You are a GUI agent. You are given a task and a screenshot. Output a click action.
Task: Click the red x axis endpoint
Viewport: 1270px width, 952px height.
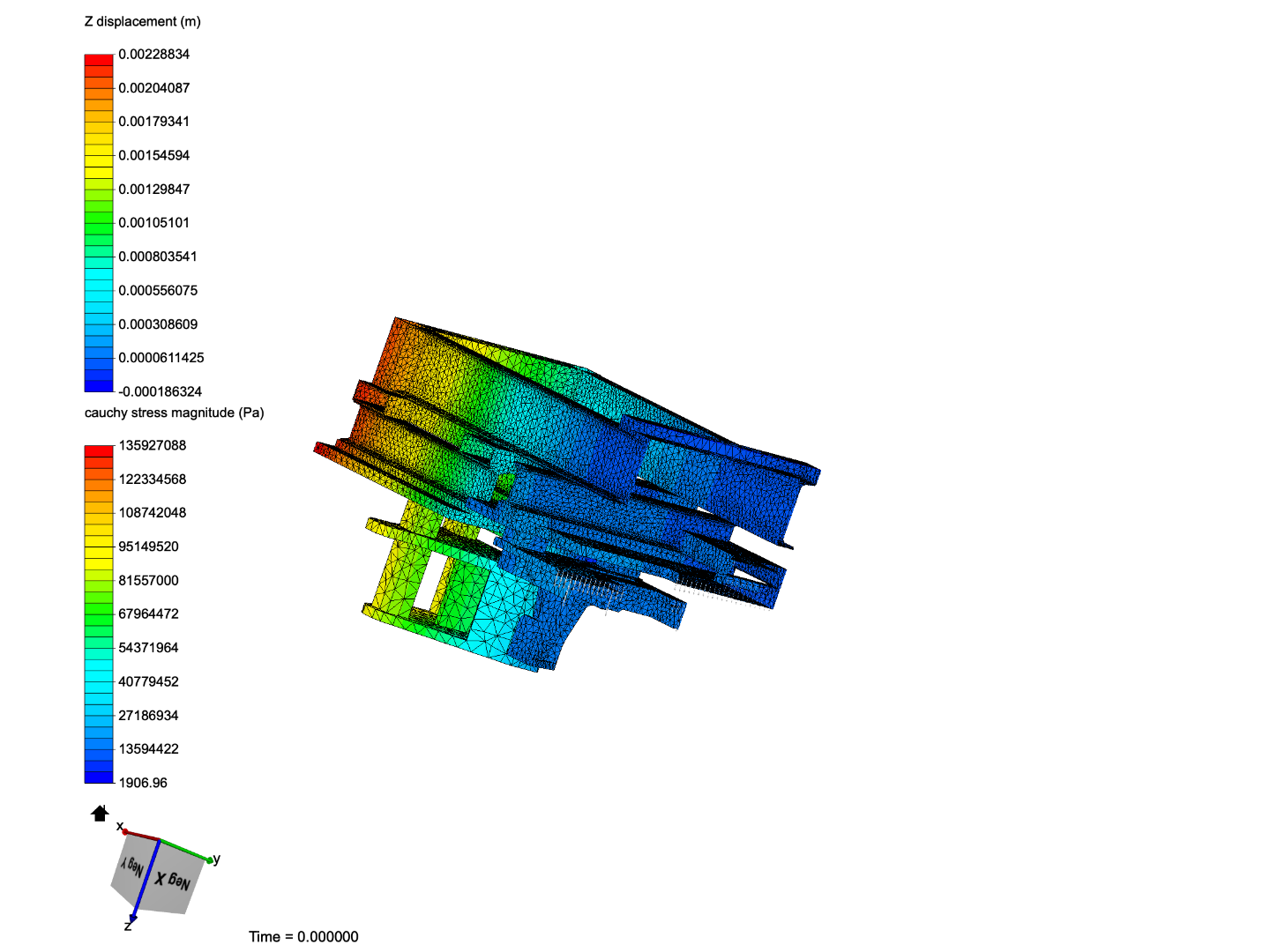(124, 831)
